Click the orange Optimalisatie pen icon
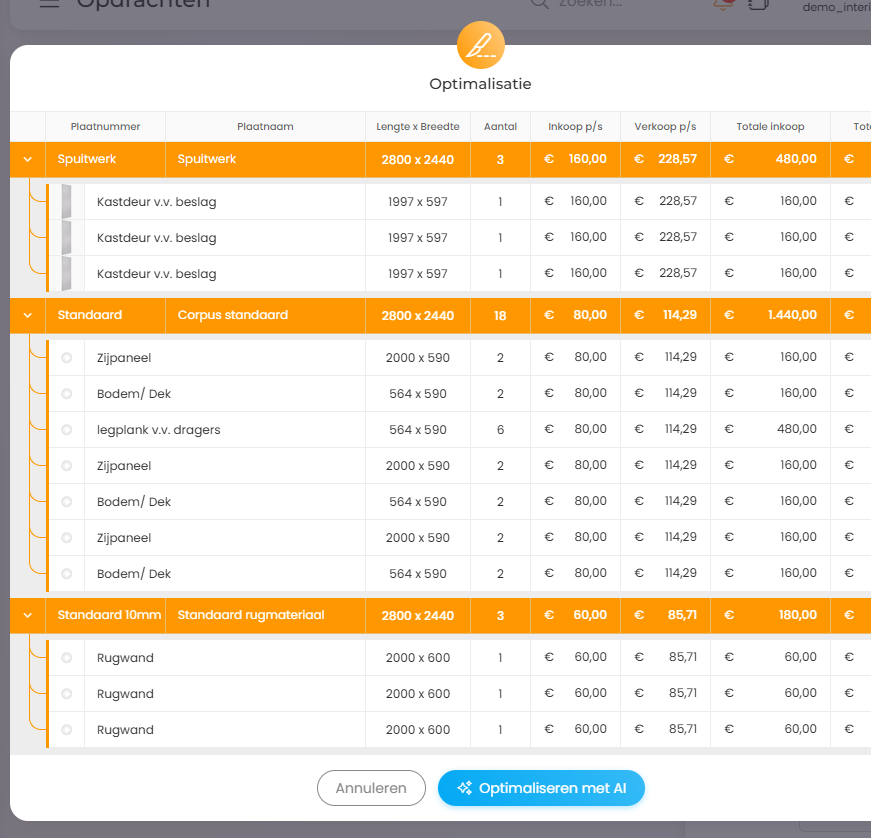The image size is (871, 838). 481,45
